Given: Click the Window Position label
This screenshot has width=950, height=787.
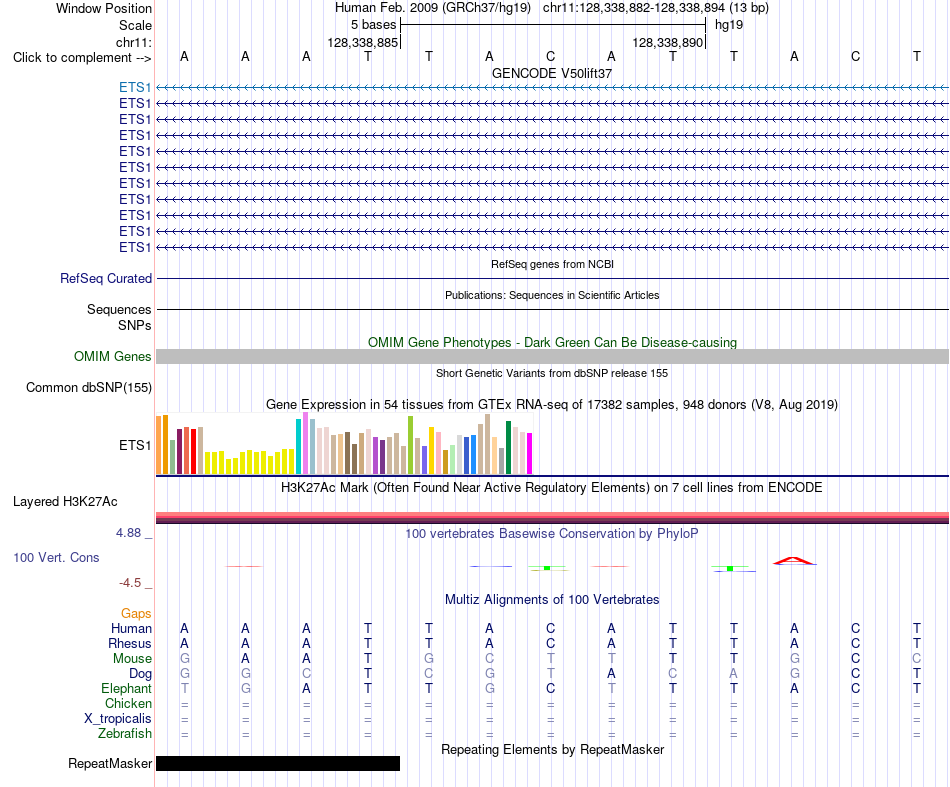Looking at the screenshot, I should point(104,8).
